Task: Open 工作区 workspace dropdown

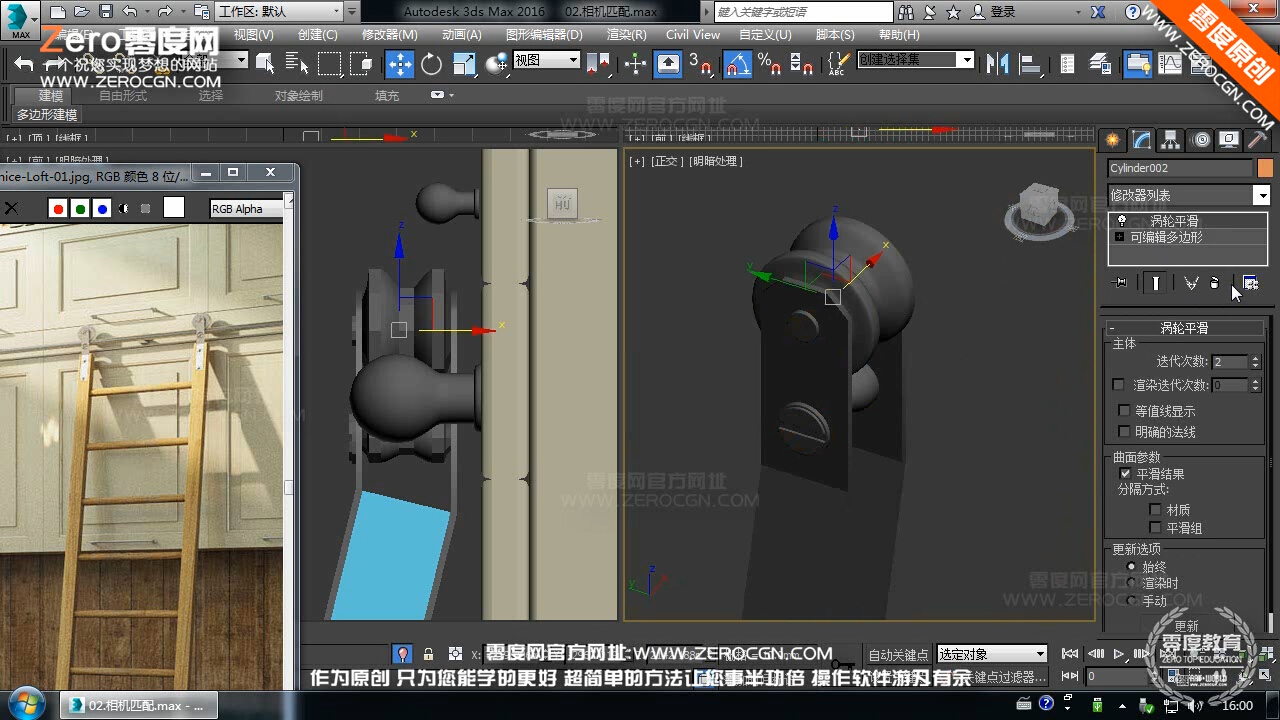Action: tap(281, 12)
